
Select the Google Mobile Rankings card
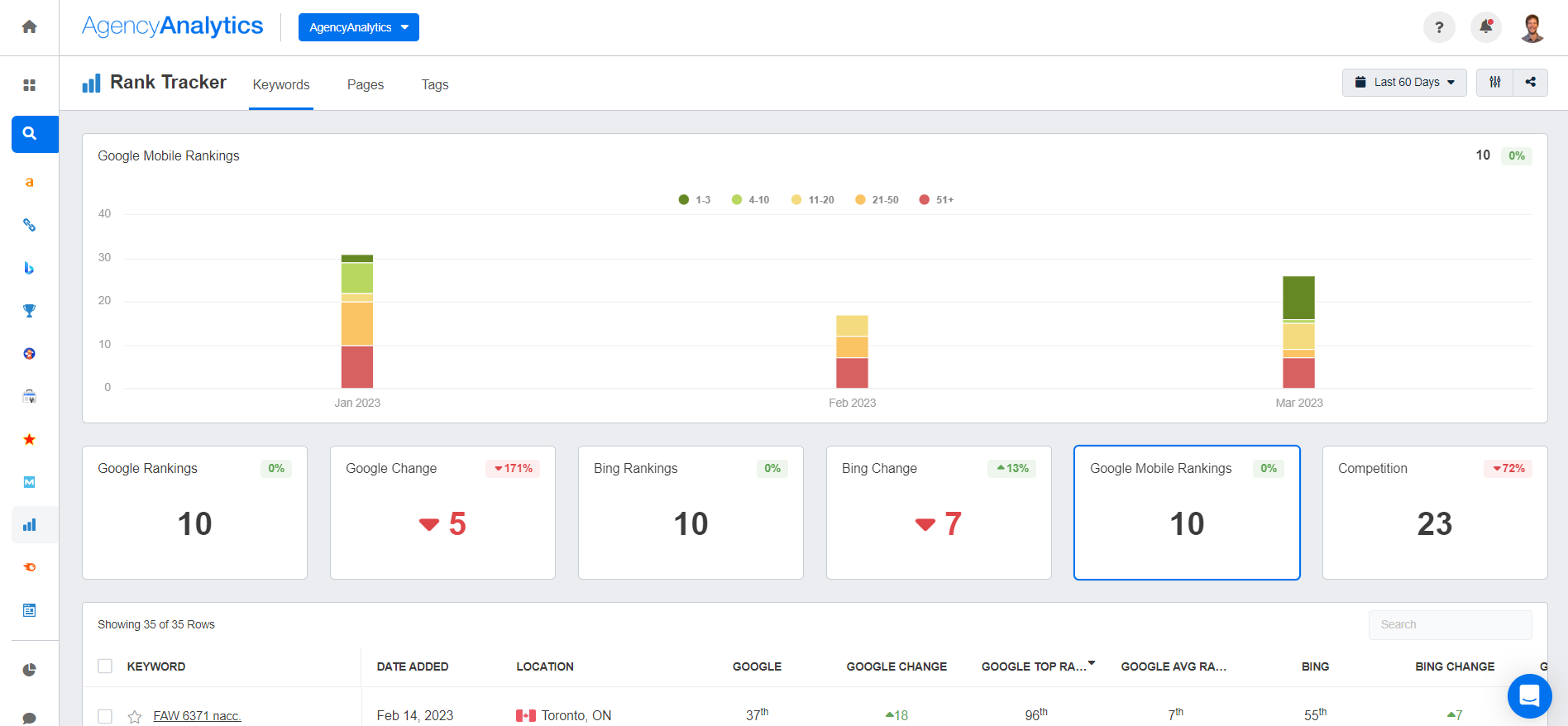(1187, 513)
